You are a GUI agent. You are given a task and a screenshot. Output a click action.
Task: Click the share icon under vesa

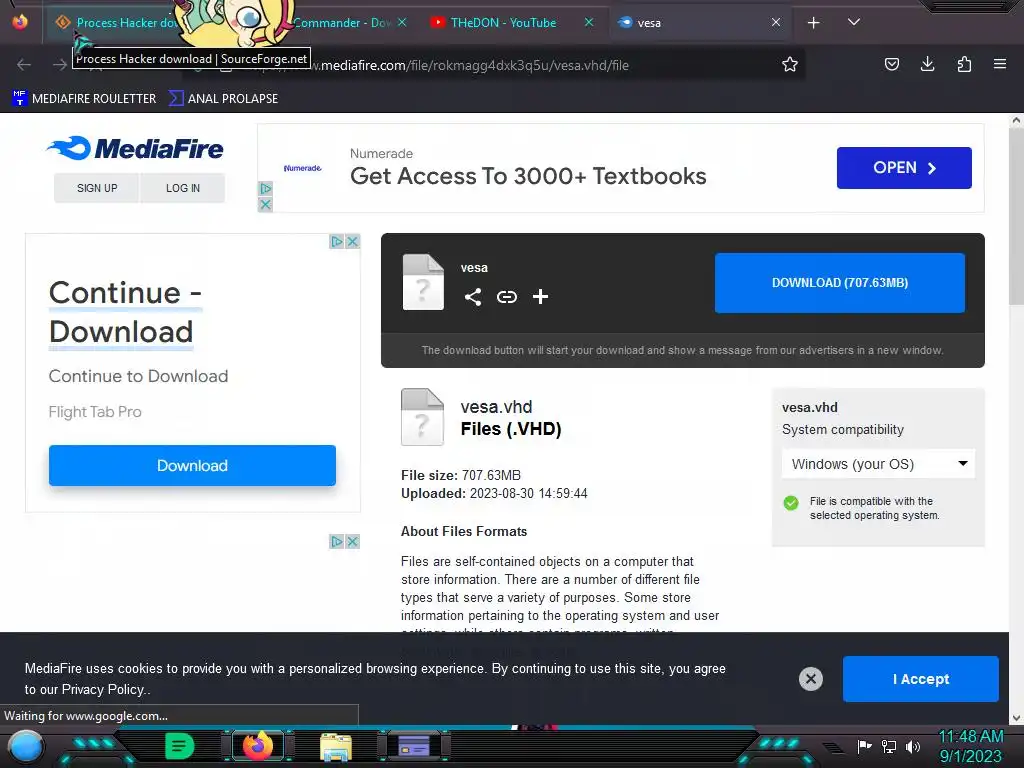coord(473,297)
